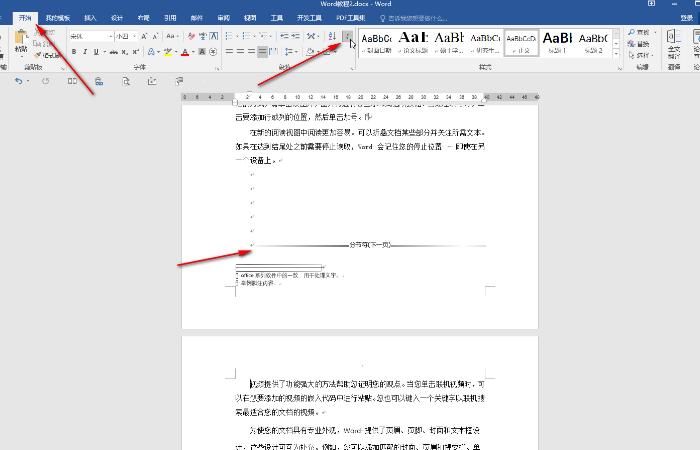Open the Font dialog launcher
This screenshot has height=450, width=700.
pos(217,68)
